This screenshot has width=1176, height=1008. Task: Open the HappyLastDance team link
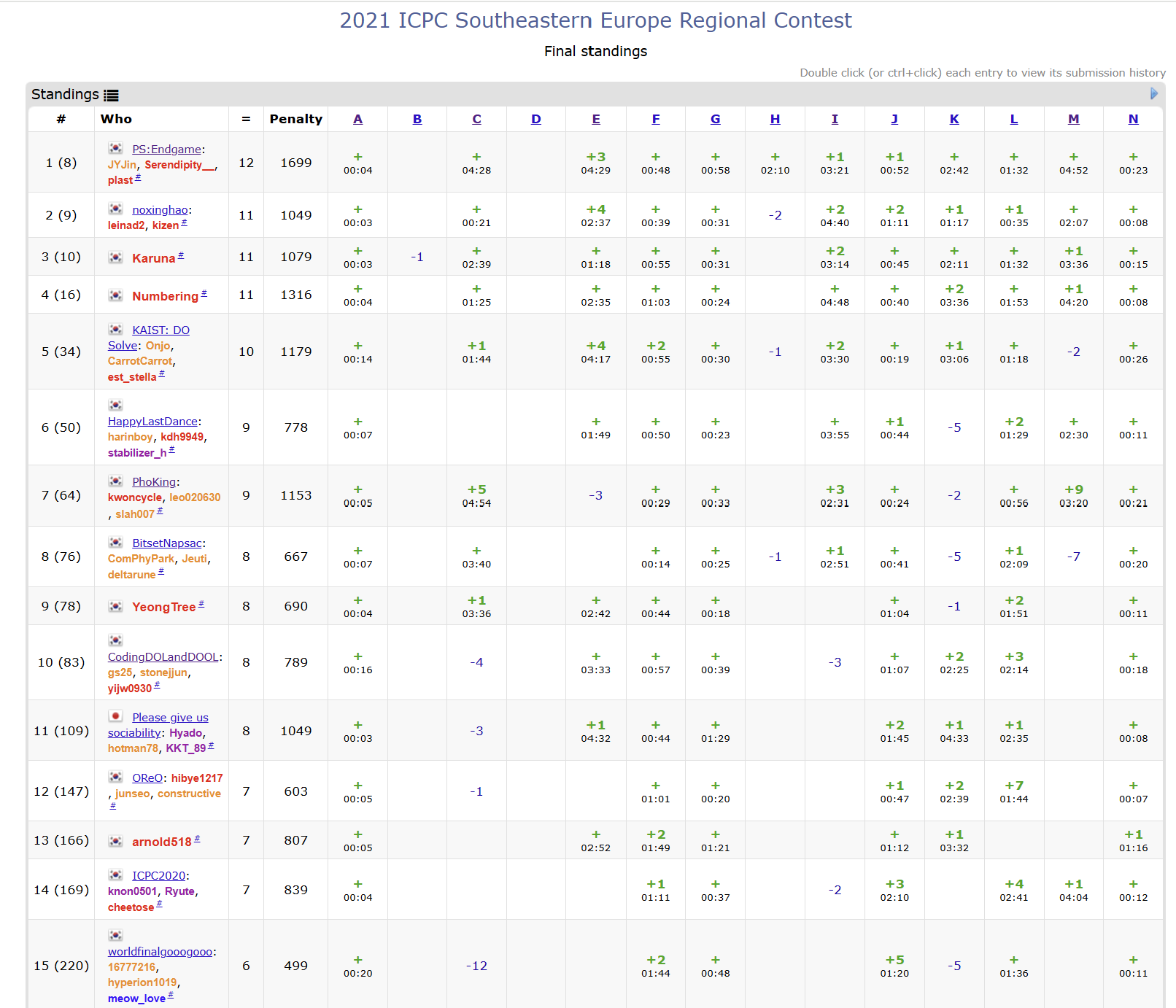coord(153,422)
